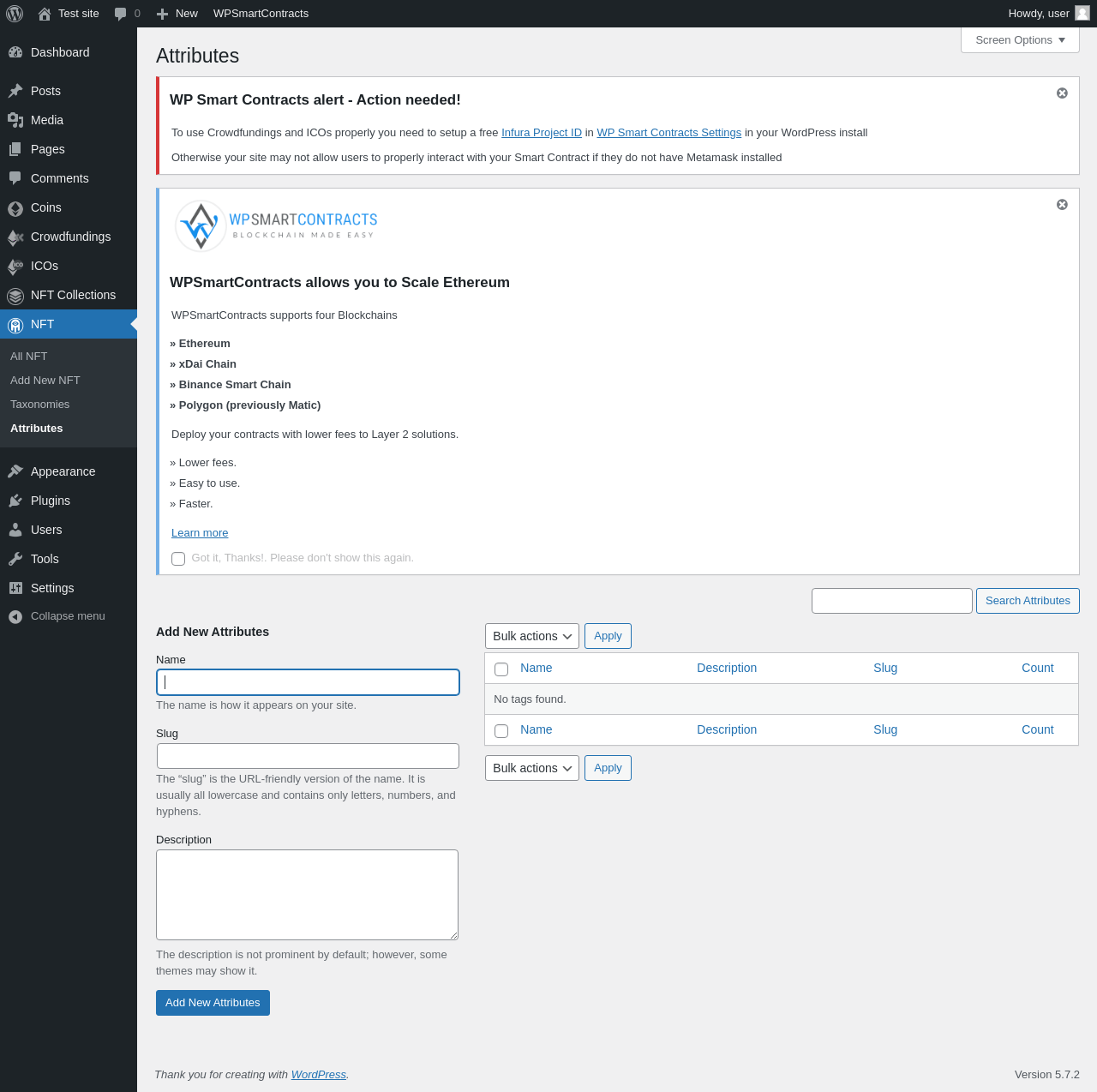Click the 'Howdy, user' text
1097x1092 pixels.
[x=1039, y=14]
